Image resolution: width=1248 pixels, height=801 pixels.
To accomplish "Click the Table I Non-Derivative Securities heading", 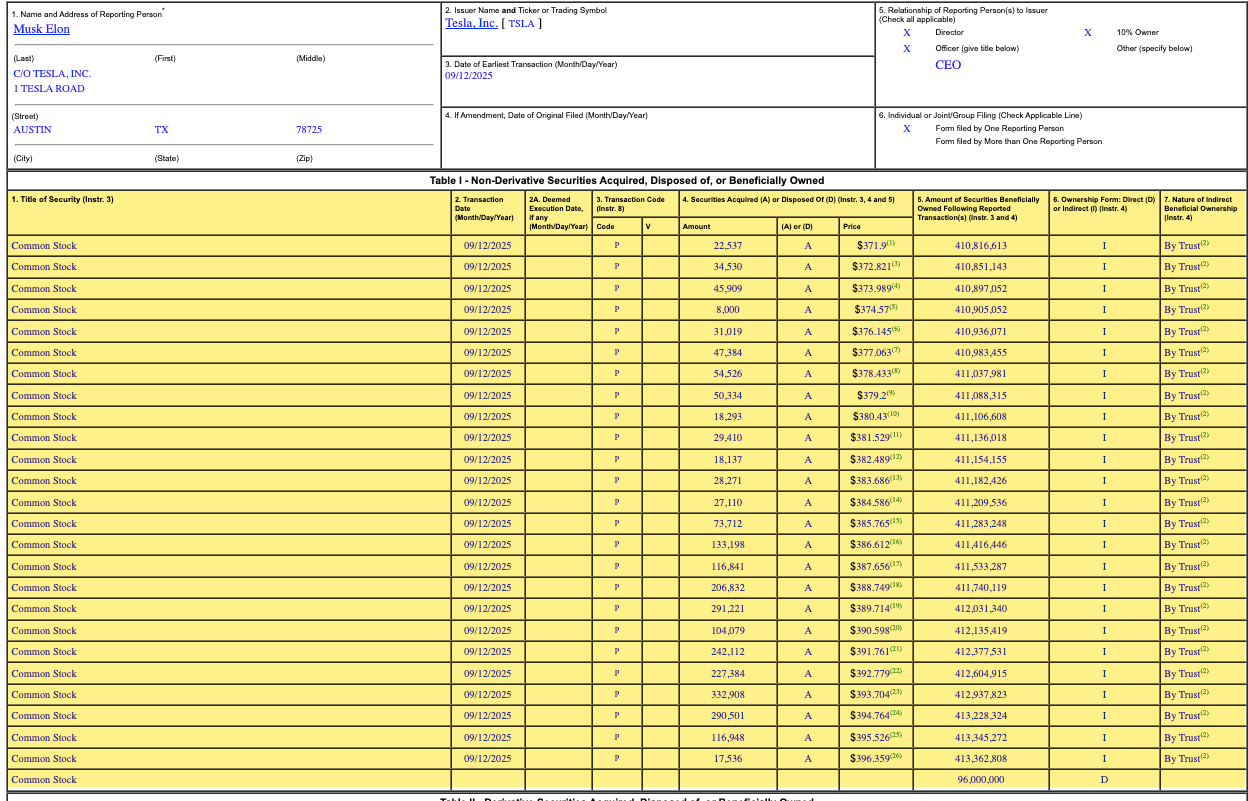I will click(627, 180).
